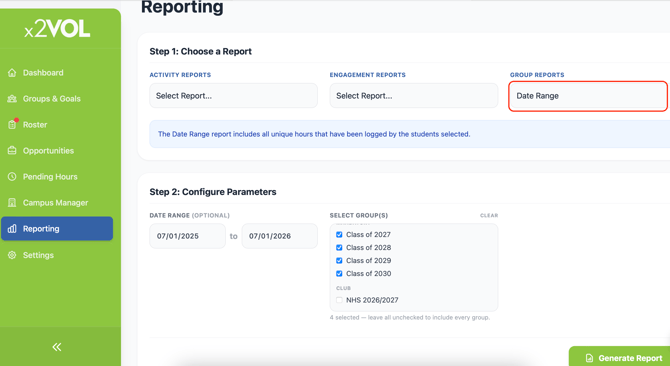Click the Class of 2027 label
This screenshot has width=670, height=366.
pyautogui.click(x=368, y=234)
